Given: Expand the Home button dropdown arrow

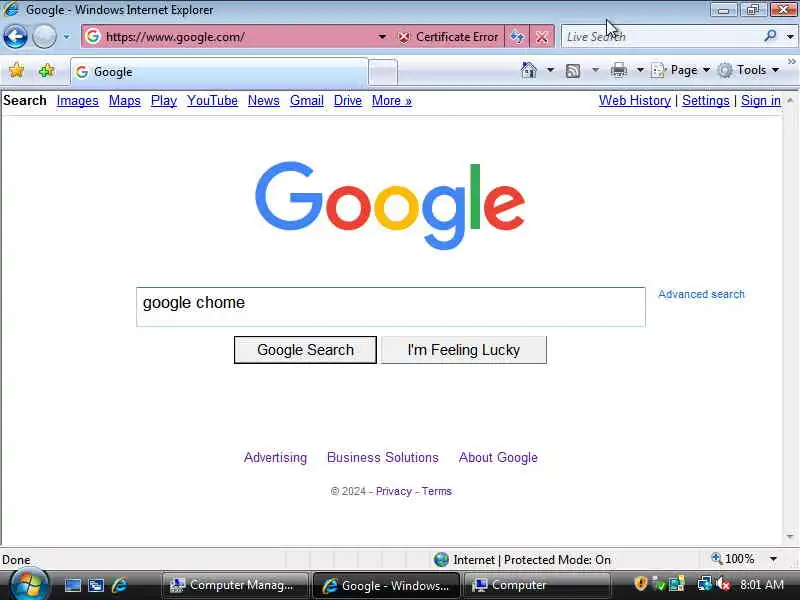Looking at the screenshot, I should click(x=550, y=70).
